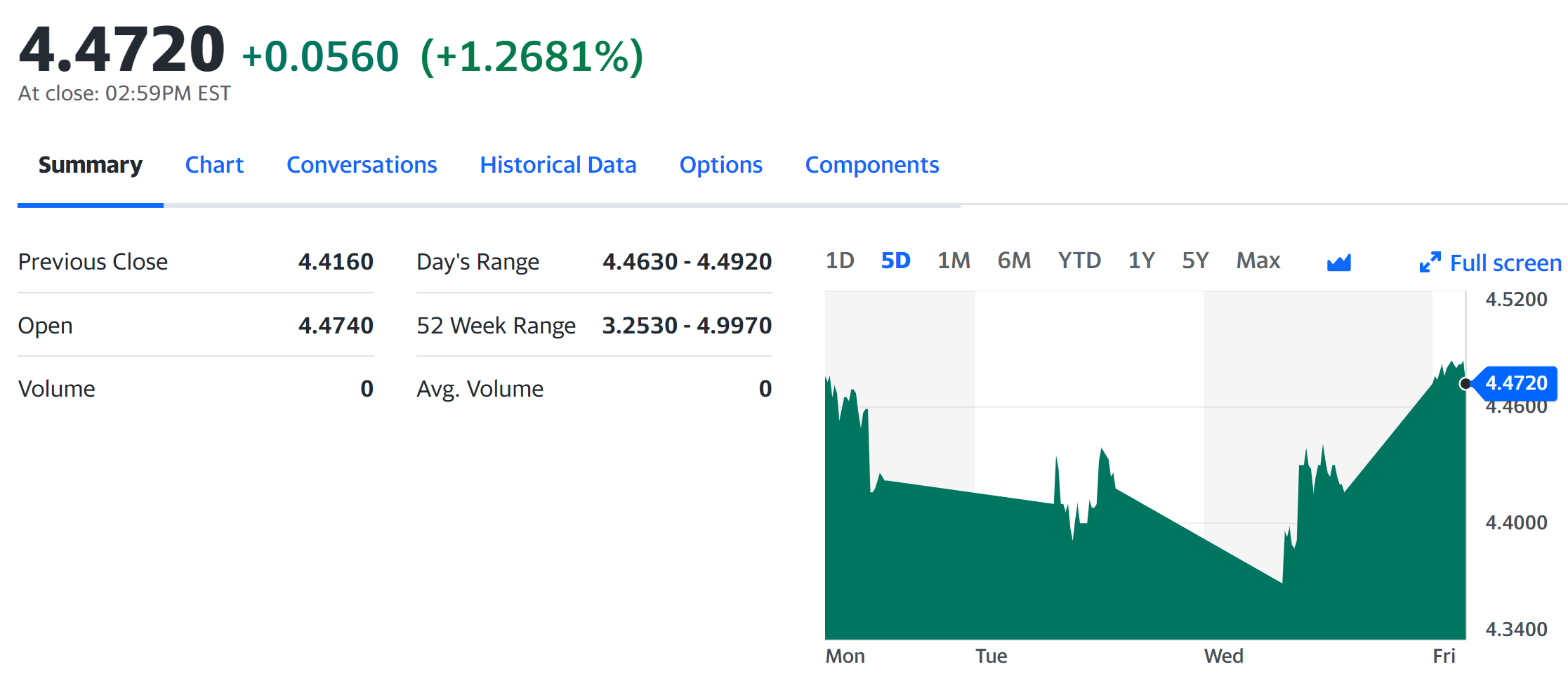Select the 5D chart range
Screen dimensions: 1568x681
pyautogui.click(x=895, y=261)
